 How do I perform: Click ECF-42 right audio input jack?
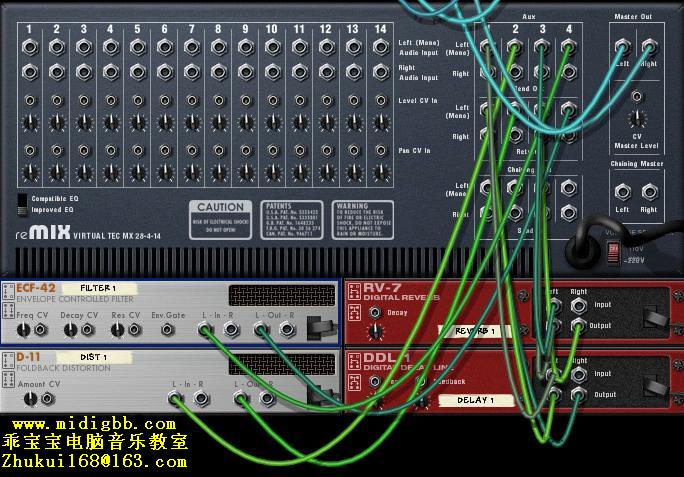pyautogui.click(x=231, y=329)
